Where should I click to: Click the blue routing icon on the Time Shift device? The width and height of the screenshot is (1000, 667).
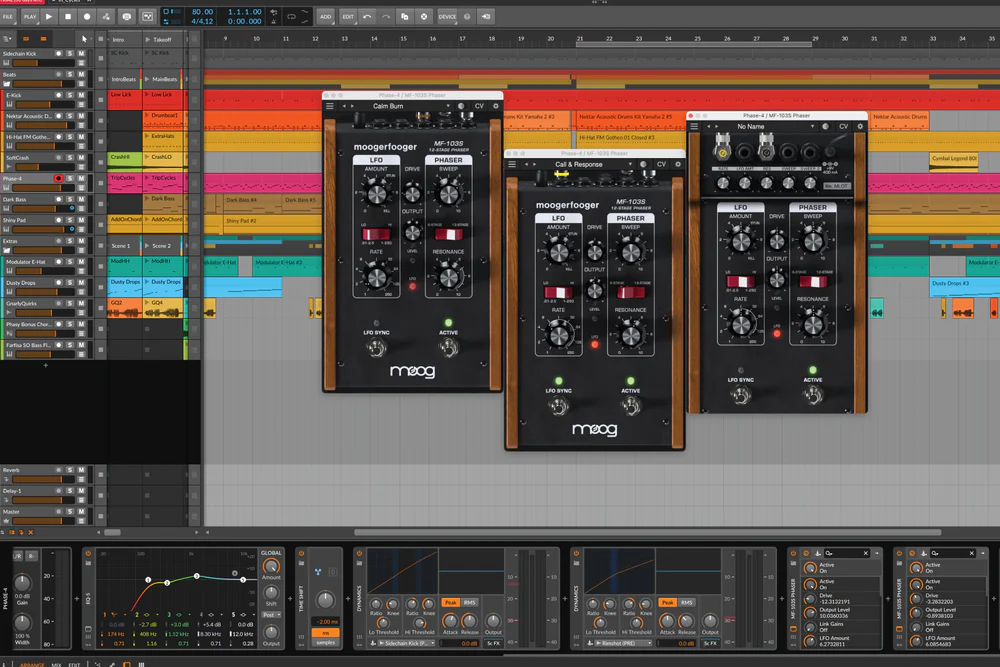click(317, 571)
